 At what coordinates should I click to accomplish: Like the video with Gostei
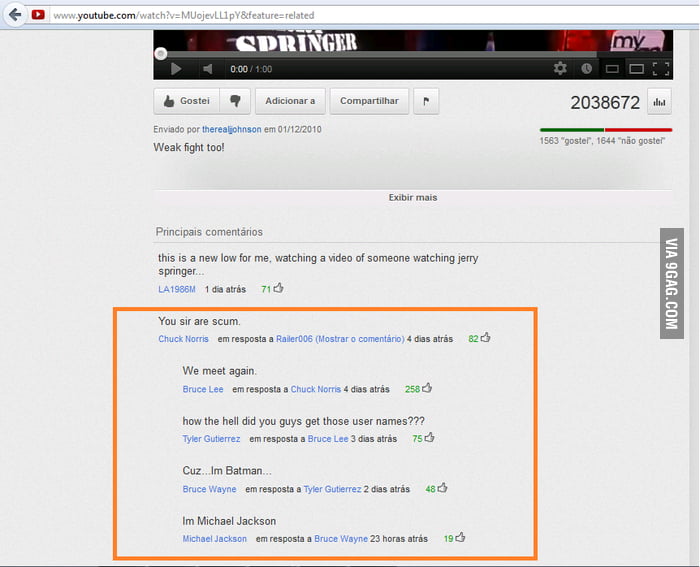[187, 101]
